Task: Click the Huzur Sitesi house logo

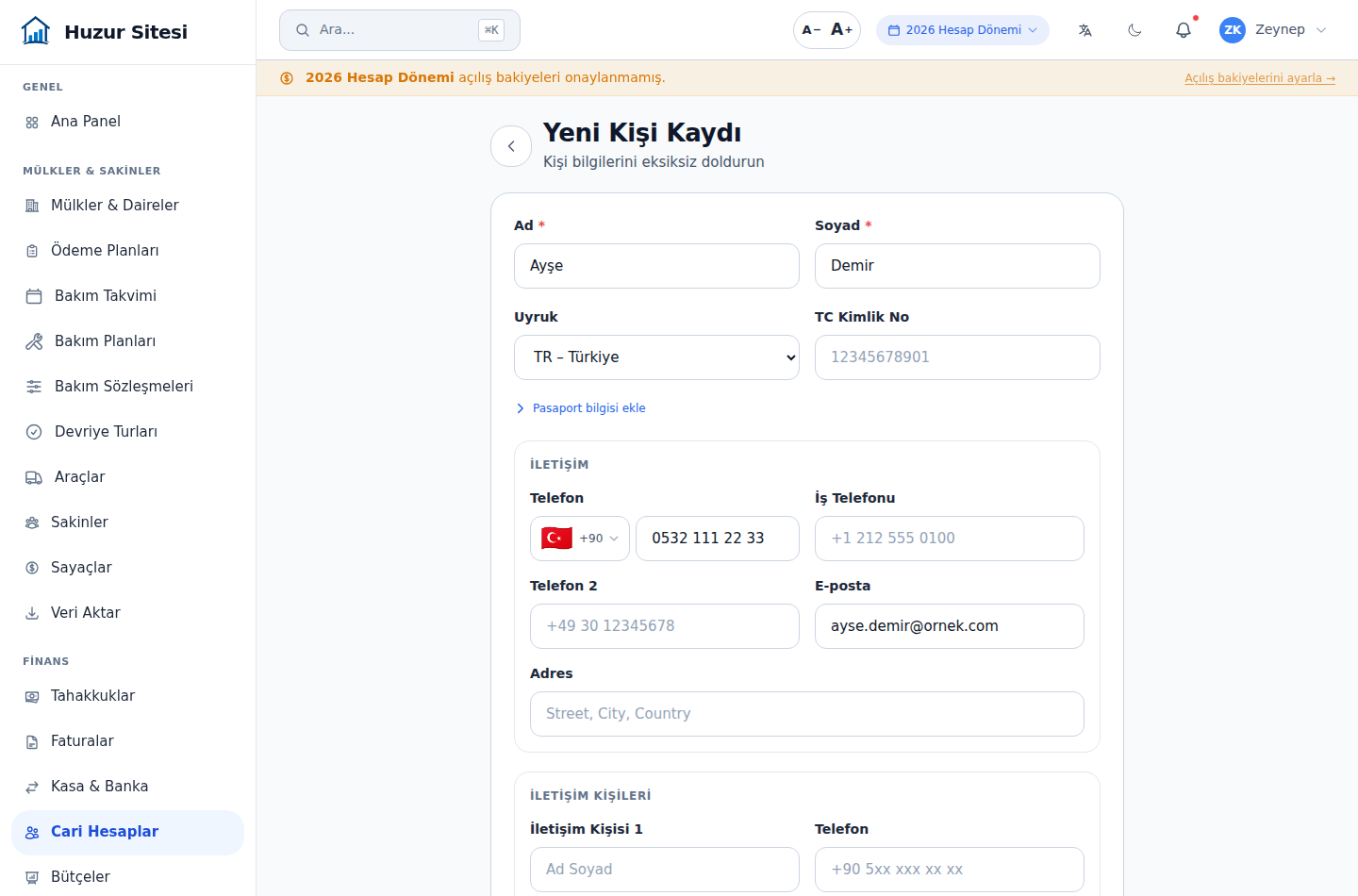Action: pos(36,31)
